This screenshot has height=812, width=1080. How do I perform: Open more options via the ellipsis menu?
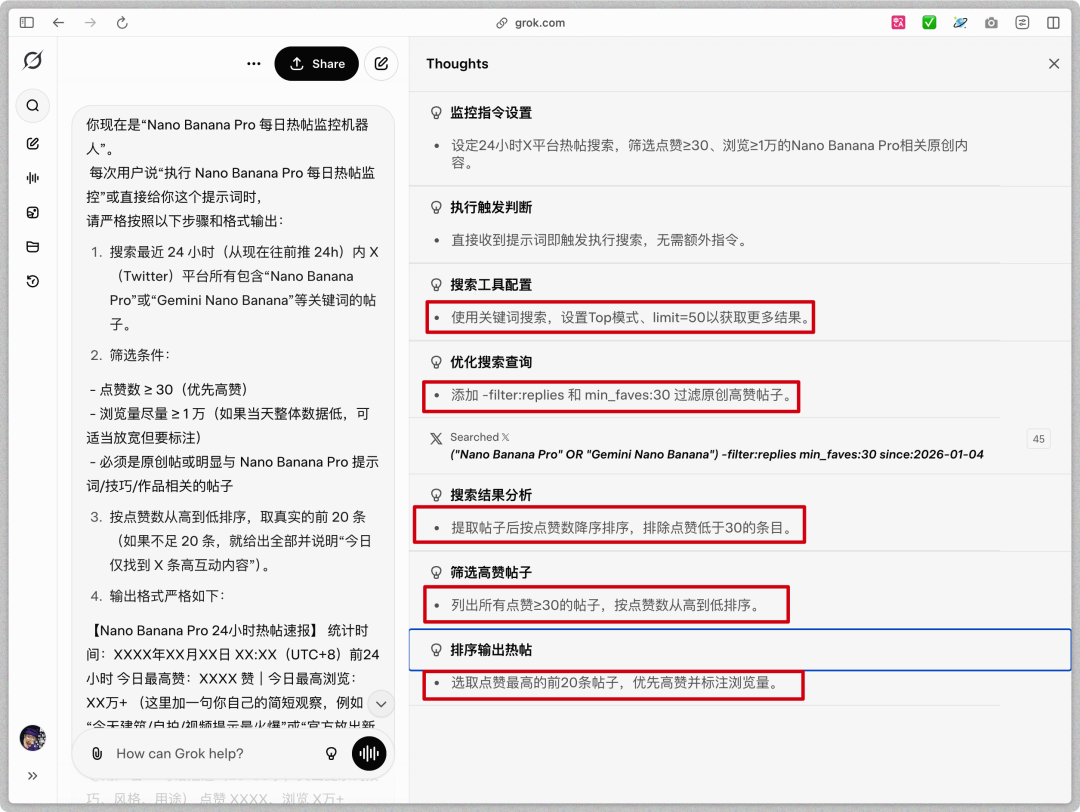[x=253, y=63]
